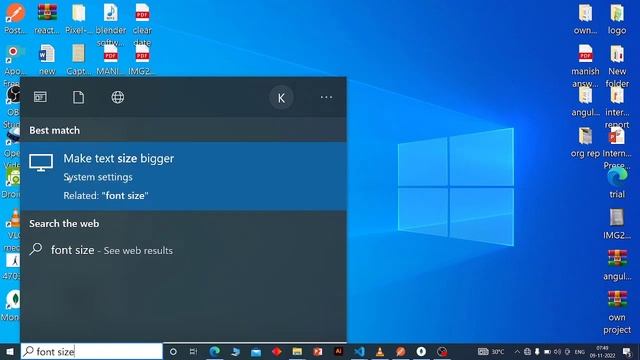The width and height of the screenshot is (640, 360).
Task: Open Task View on the taskbar
Action: (x=193, y=351)
